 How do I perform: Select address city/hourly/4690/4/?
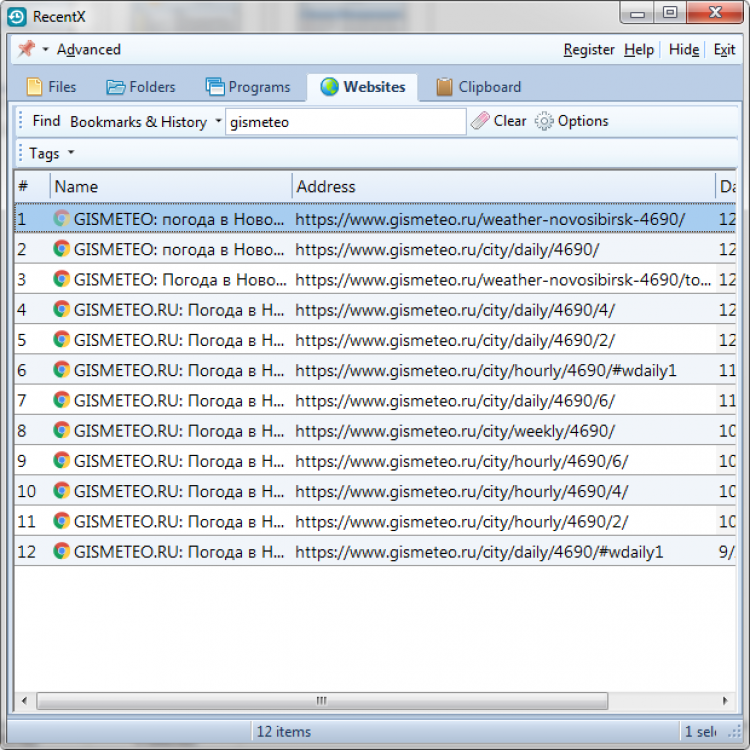pos(462,491)
